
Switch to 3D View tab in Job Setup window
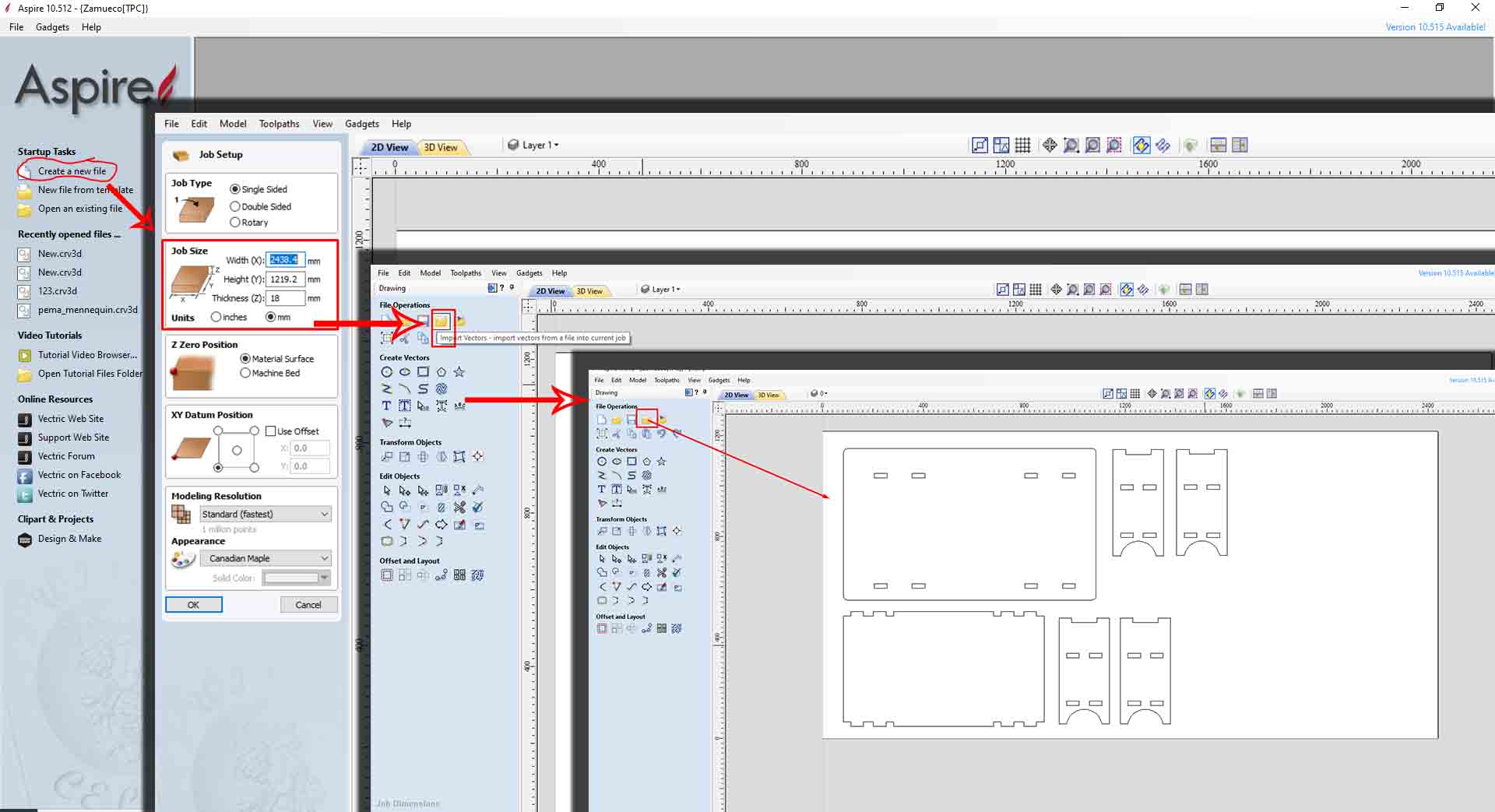(x=441, y=147)
